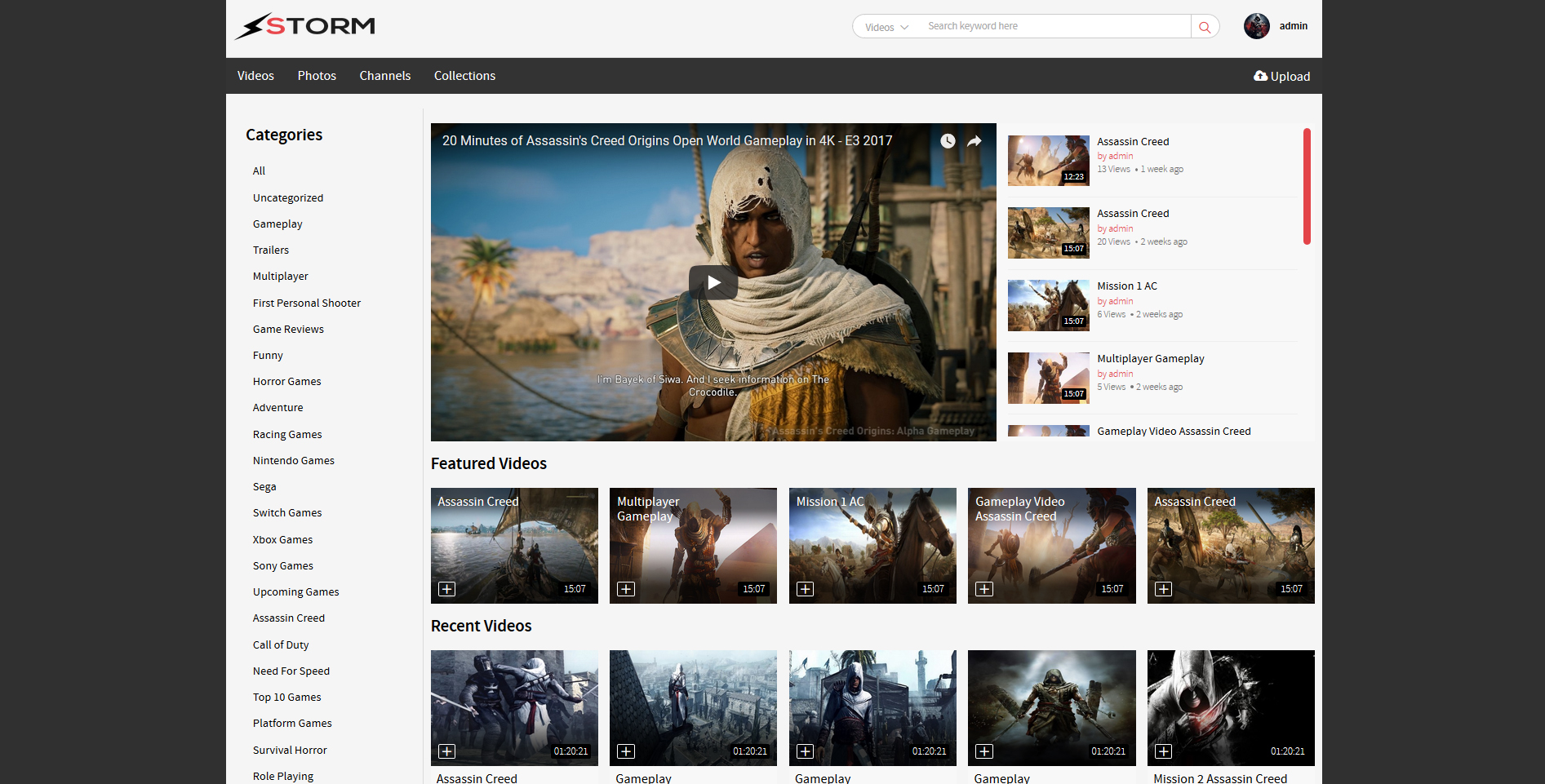Open the Videos menu tab
The image size is (1545, 784).
click(255, 76)
